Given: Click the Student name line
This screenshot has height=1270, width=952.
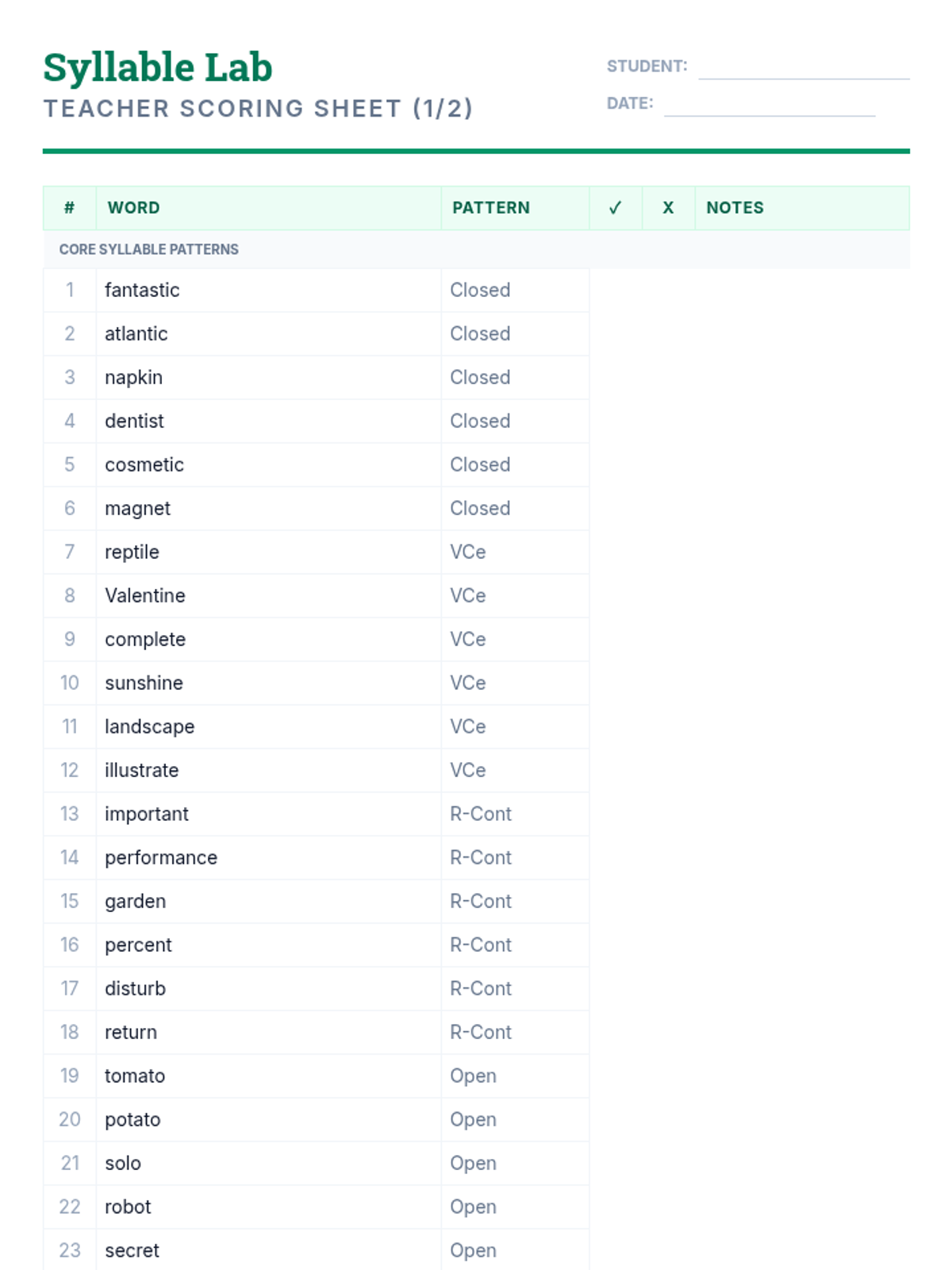Looking at the screenshot, I should tap(803, 70).
